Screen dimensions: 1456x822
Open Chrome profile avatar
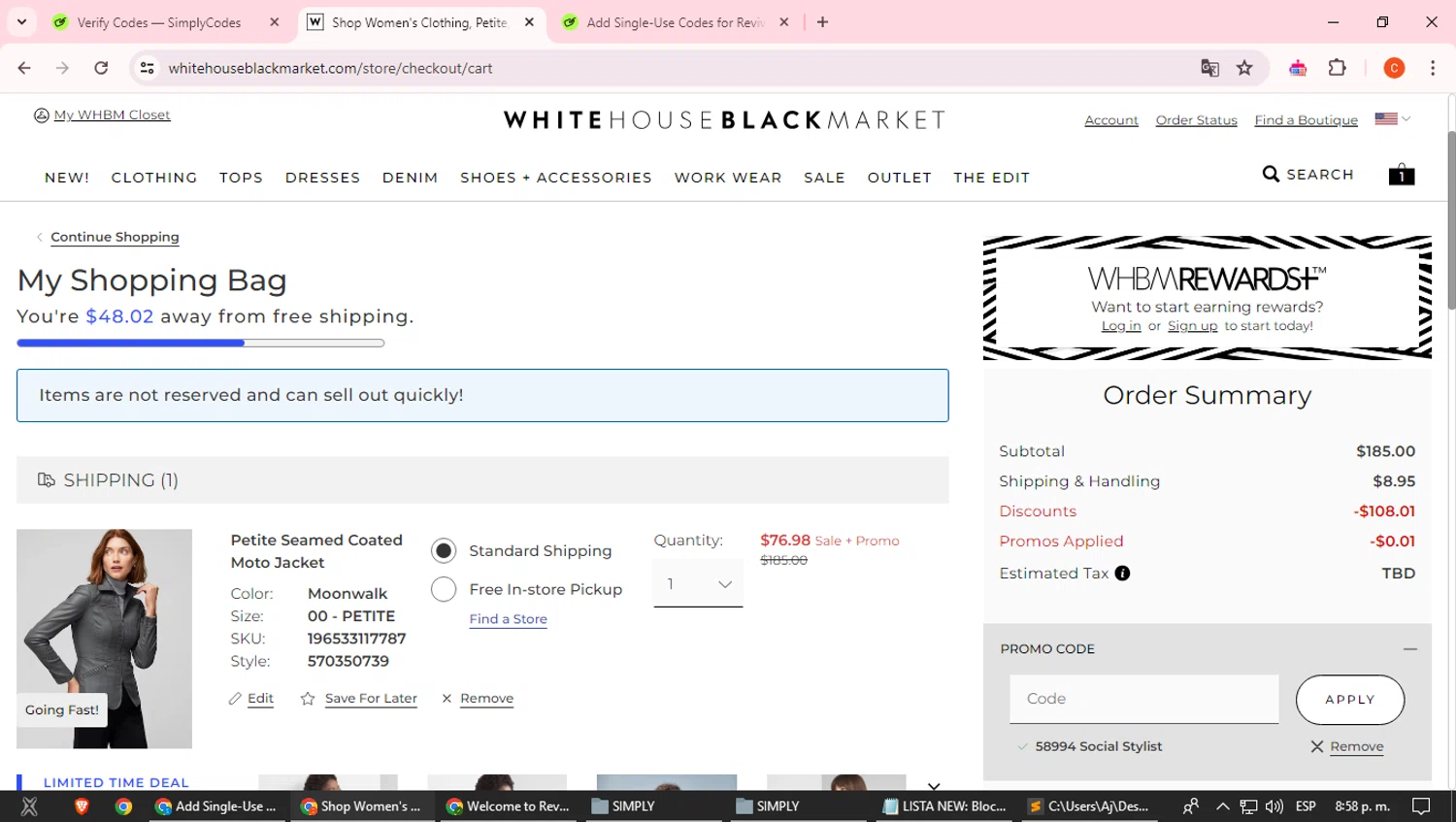coord(1394,68)
